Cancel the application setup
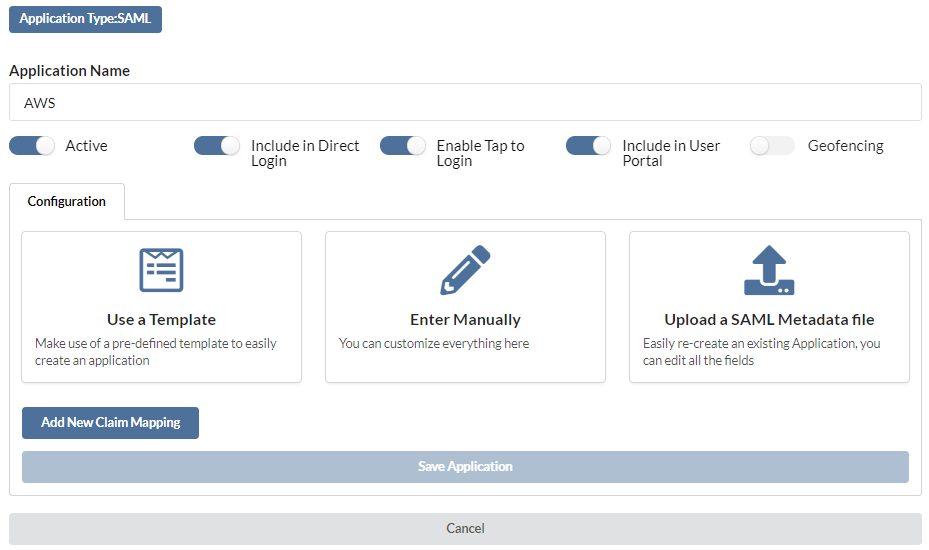 465,529
